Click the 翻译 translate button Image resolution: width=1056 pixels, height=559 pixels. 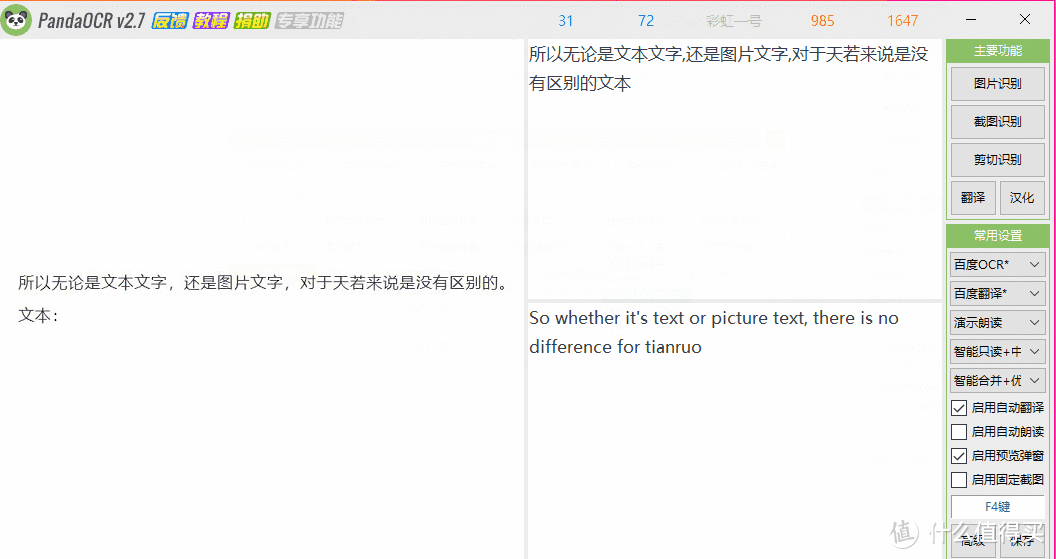(973, 197)
